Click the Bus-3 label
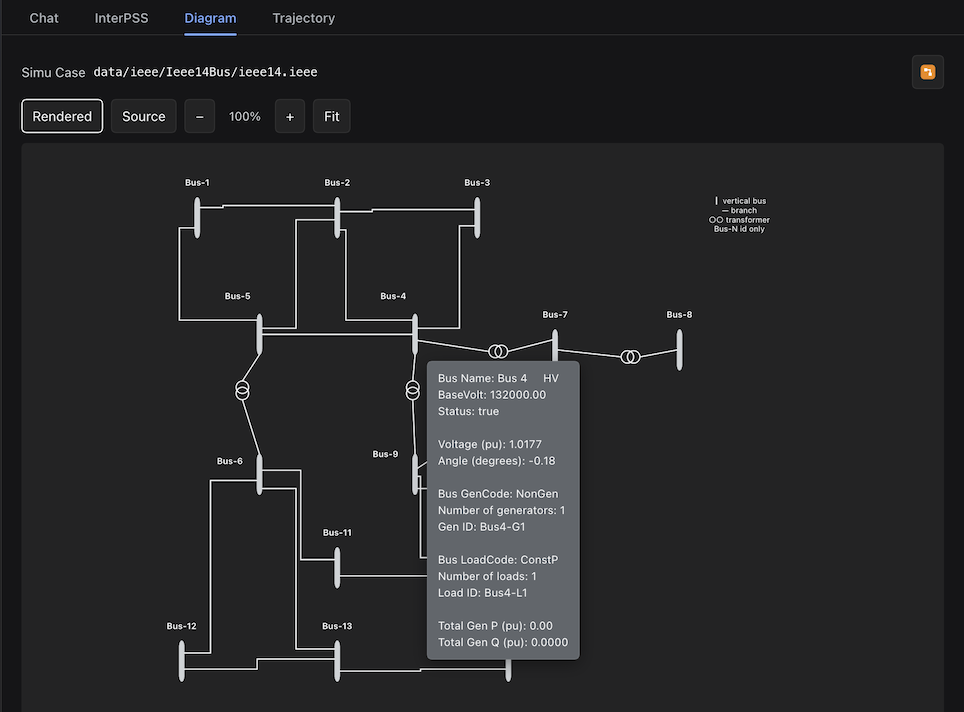 [477, 183]
